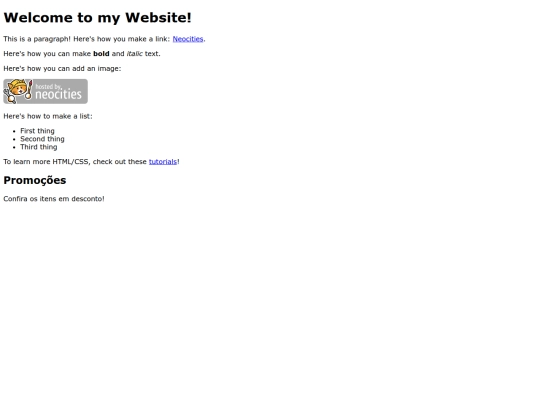Click the italic word in the paragraph

click(134, 54)
